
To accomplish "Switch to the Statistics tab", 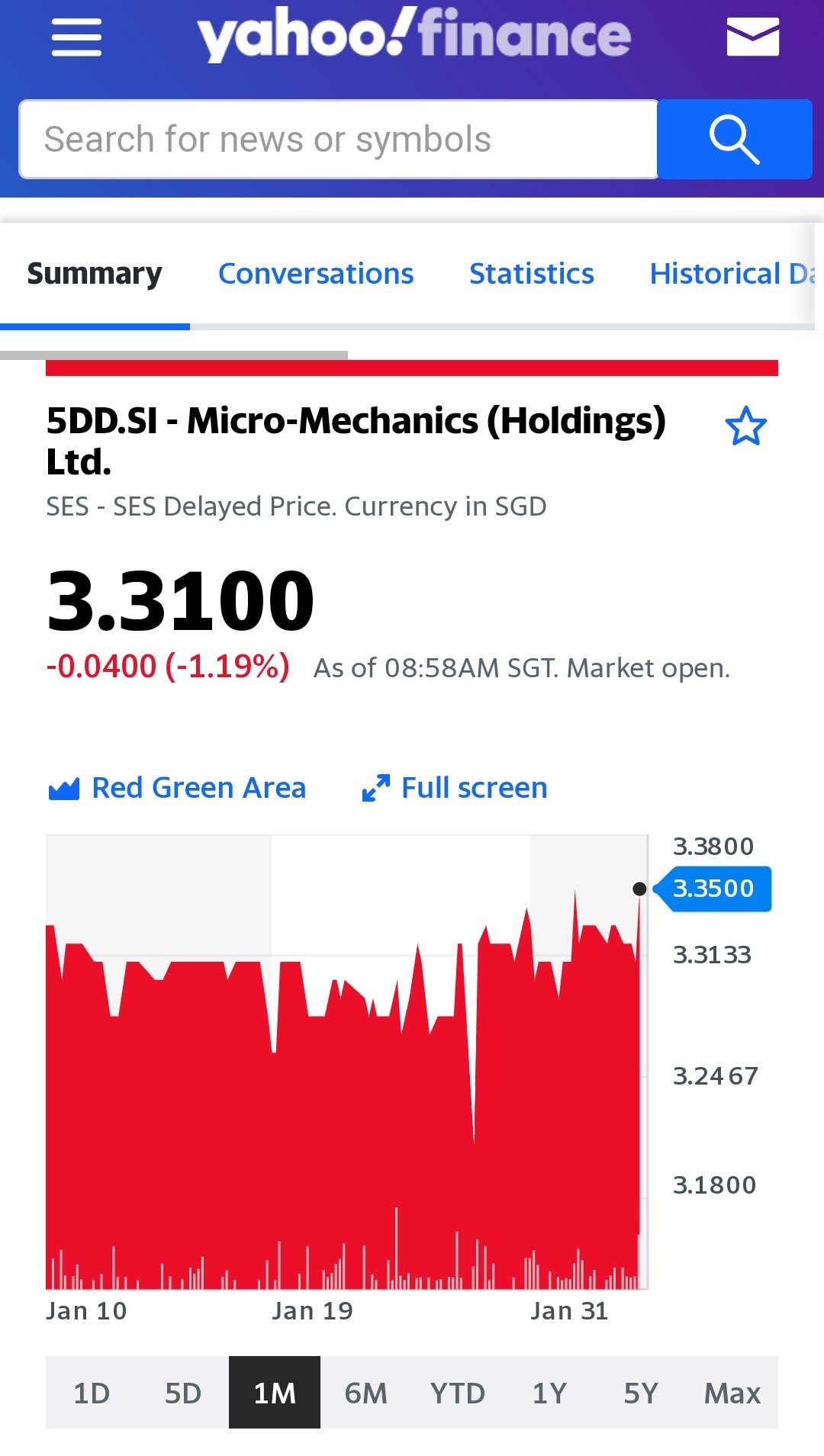I will tap(532, 274).
